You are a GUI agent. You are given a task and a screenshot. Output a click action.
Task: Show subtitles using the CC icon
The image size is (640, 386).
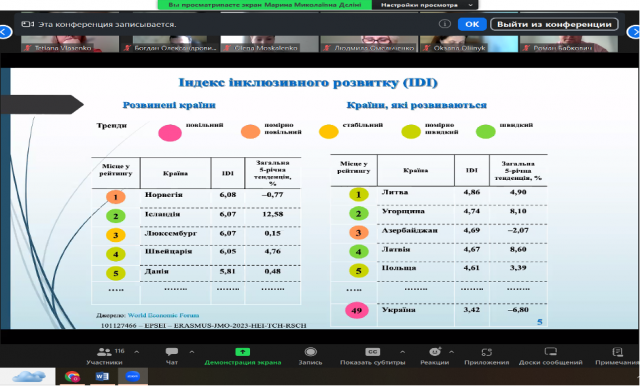tap(372, 352)
